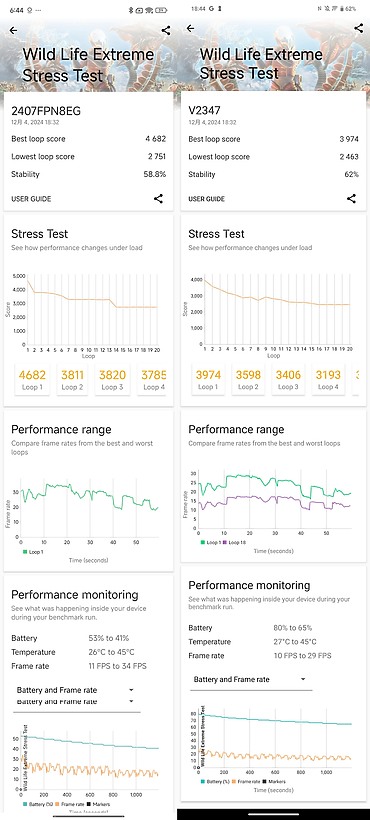370x820 pixels.
Task: Tap share icon in right screen header
Action: pos(359,28)
